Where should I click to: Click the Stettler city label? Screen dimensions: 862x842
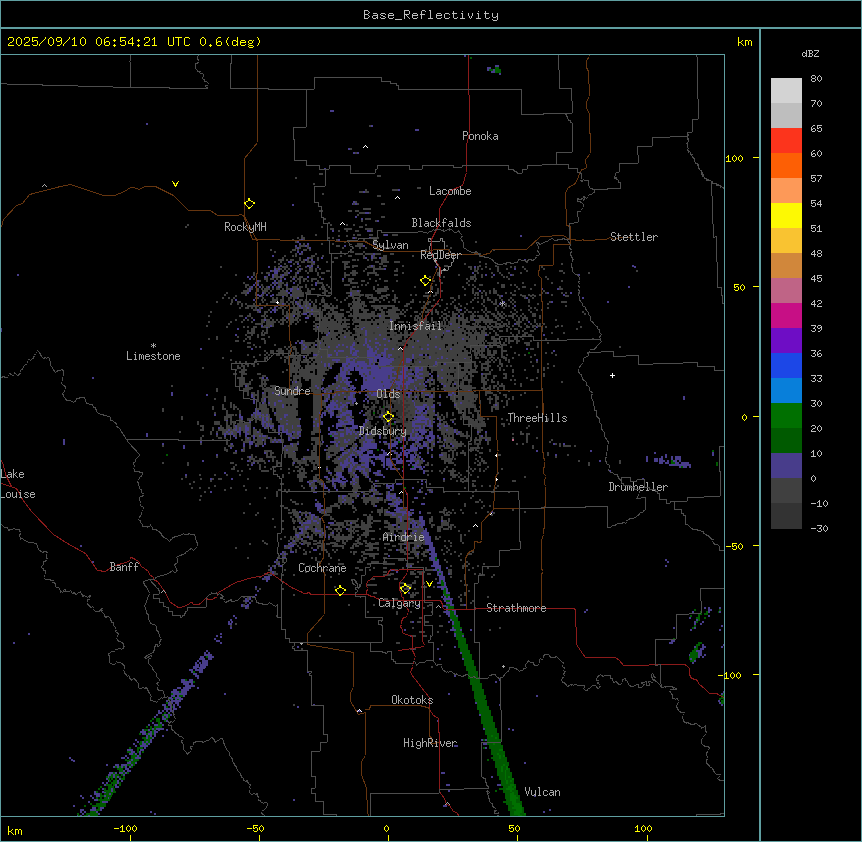tap(634, 237)
